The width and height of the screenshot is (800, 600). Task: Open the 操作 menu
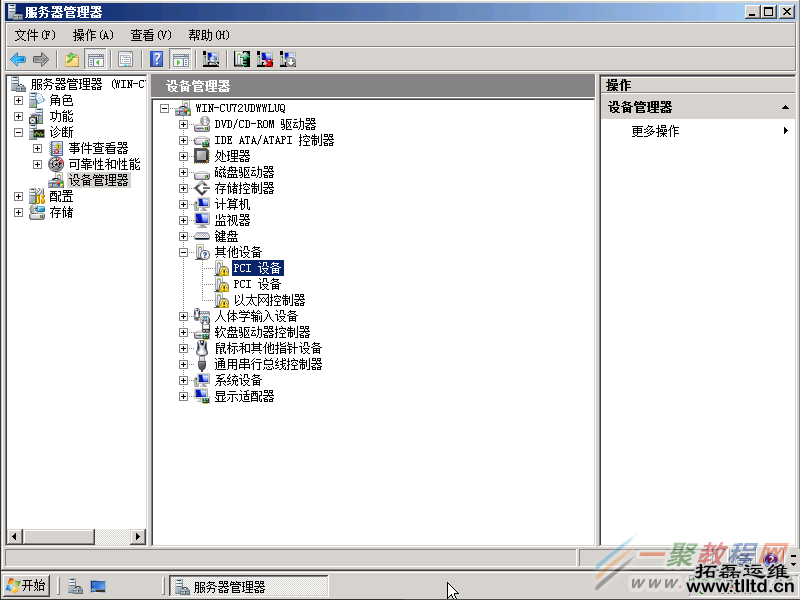[93, 34]
